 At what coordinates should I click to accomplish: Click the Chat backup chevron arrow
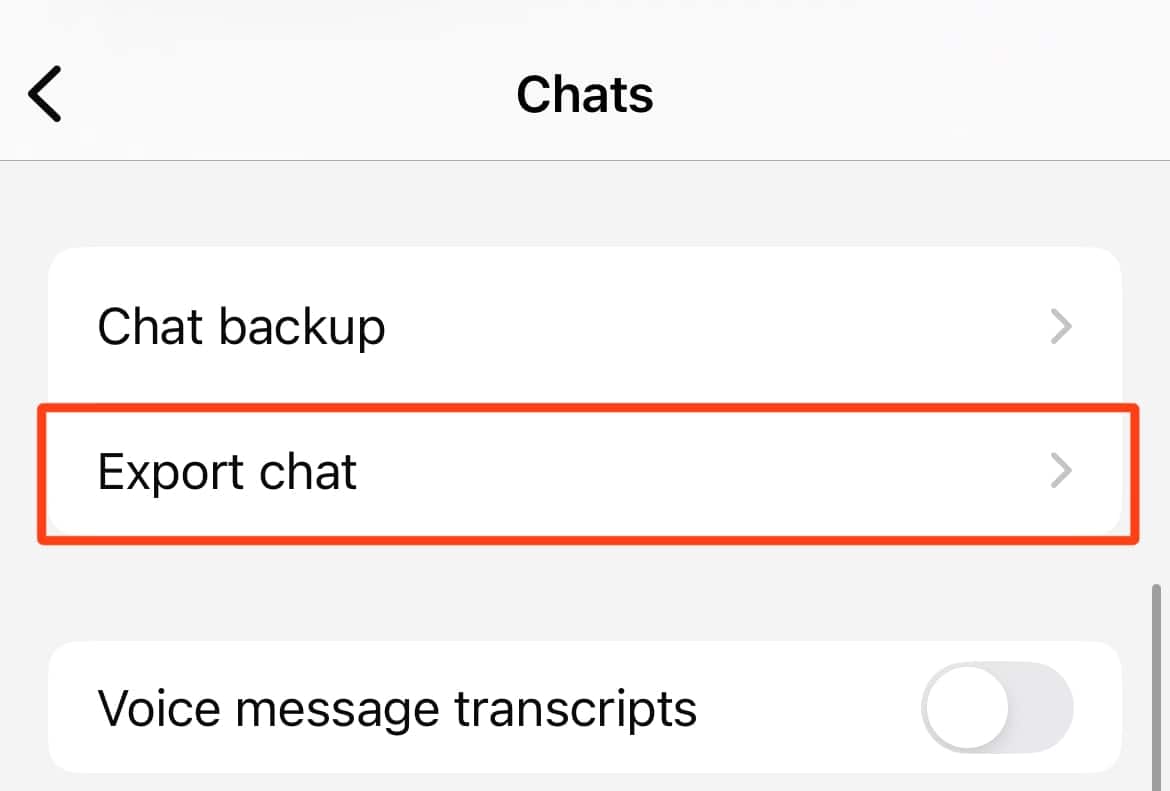[x=1061, y=327]
